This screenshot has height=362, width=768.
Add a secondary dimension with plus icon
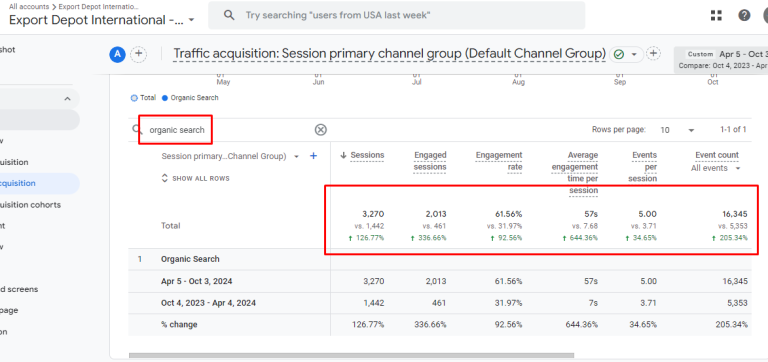pyautogui.click(x=314, y=156)
